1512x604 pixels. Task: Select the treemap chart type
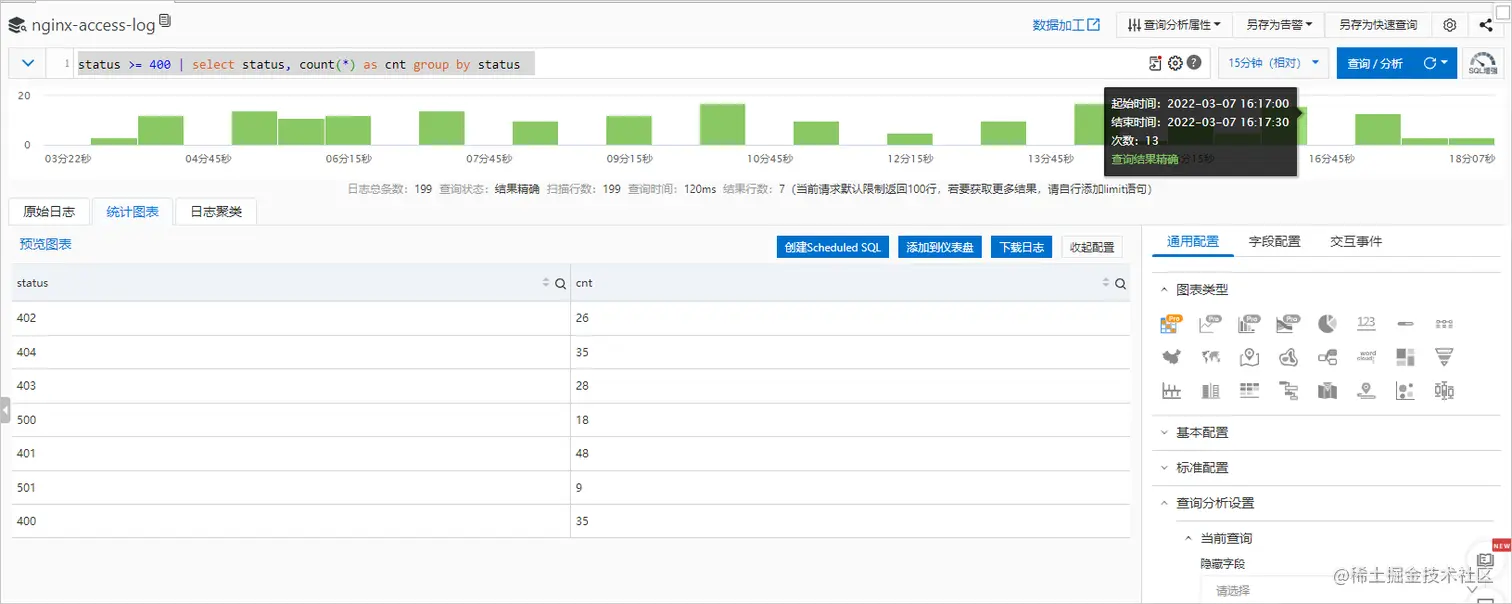click(x=1405, y=357)
